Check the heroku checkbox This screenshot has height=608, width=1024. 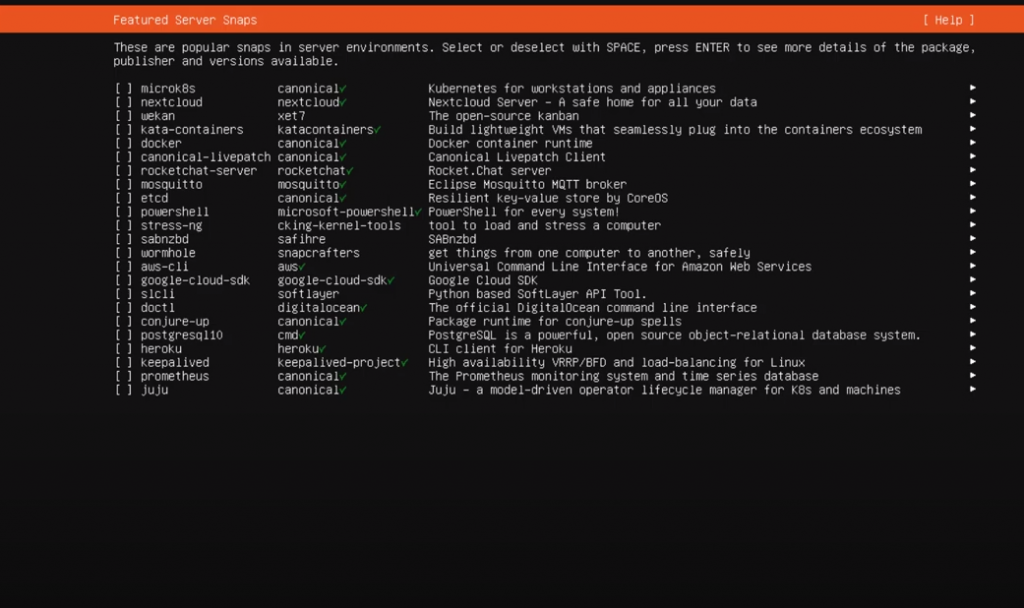pyautogui.click(x=123, y=349)
